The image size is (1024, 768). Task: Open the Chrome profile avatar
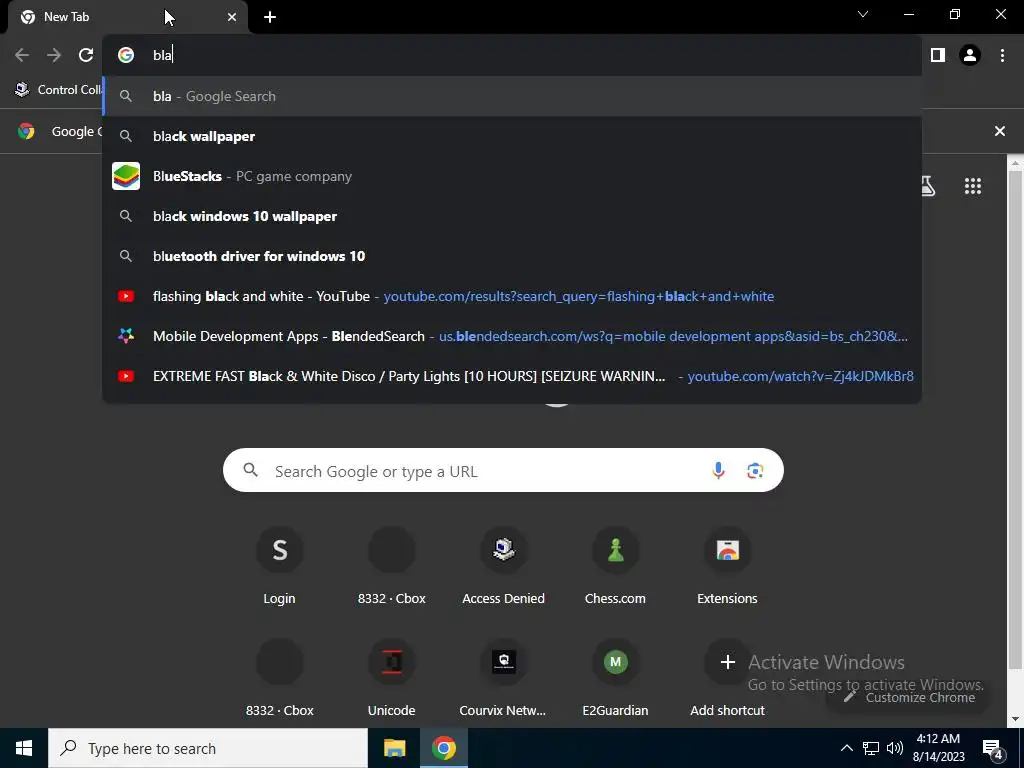tap(970, 55)
